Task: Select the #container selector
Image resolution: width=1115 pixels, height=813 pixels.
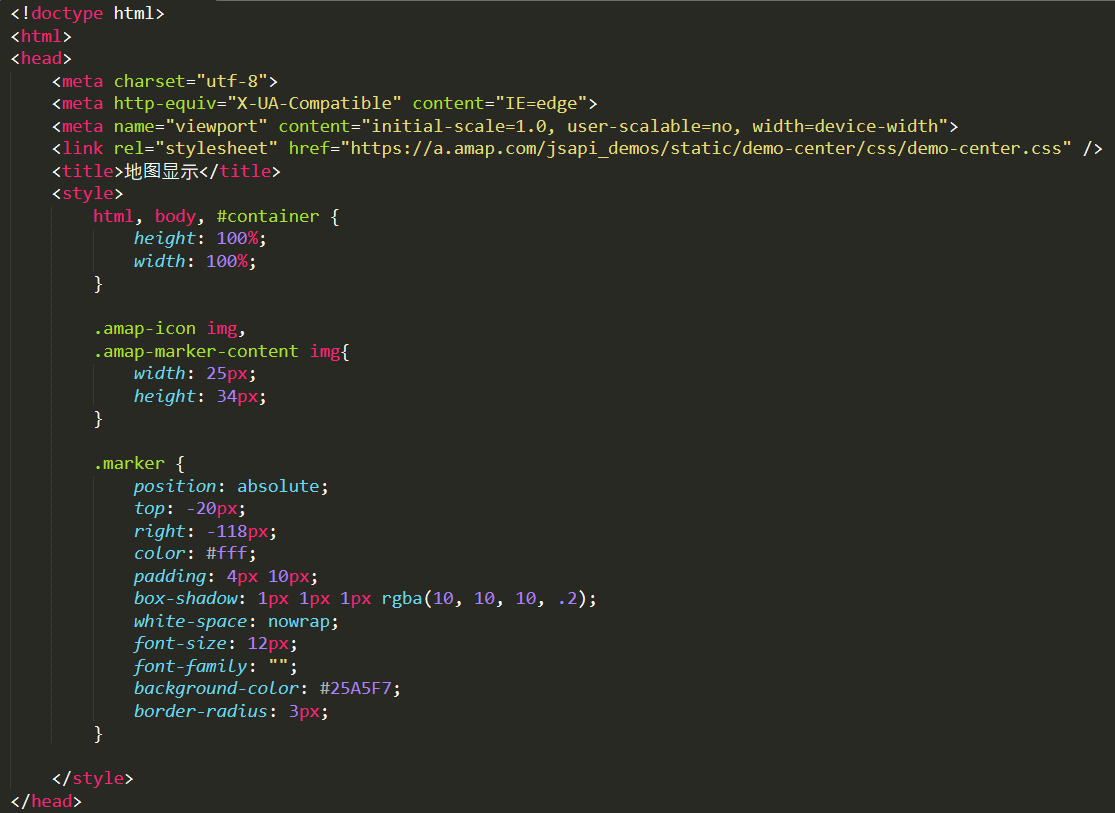Action: click(x=267, y=216)
